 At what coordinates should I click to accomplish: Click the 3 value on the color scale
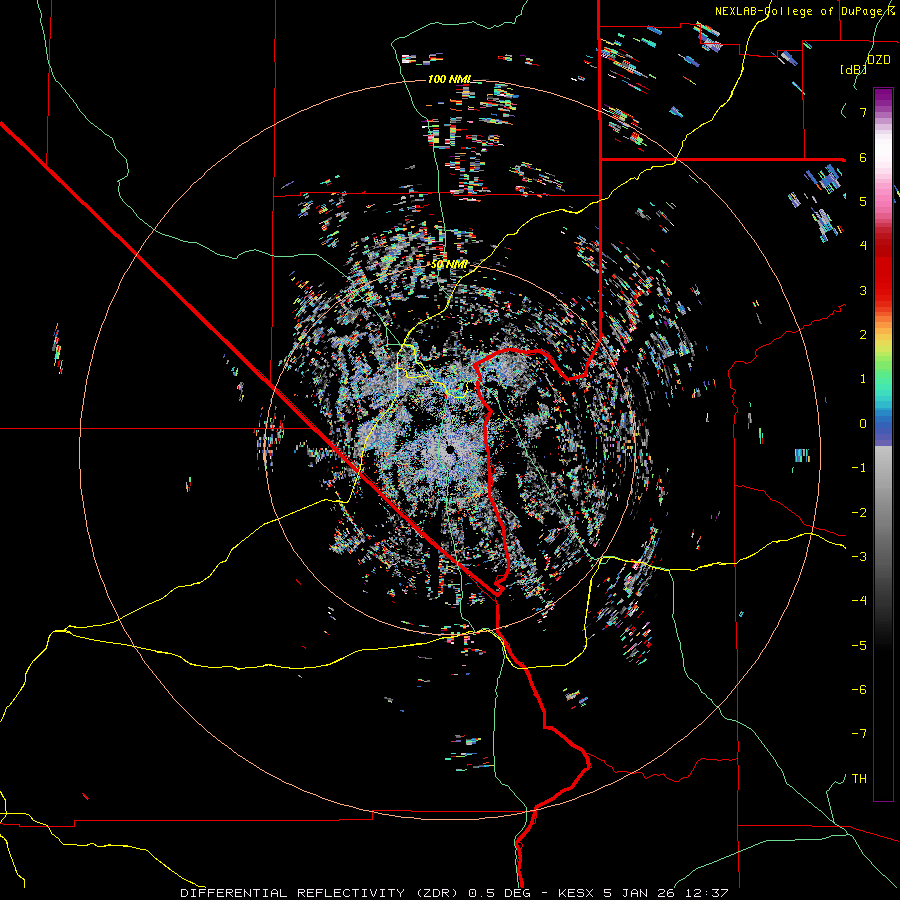pyautogui.click(x=863, y=290)
